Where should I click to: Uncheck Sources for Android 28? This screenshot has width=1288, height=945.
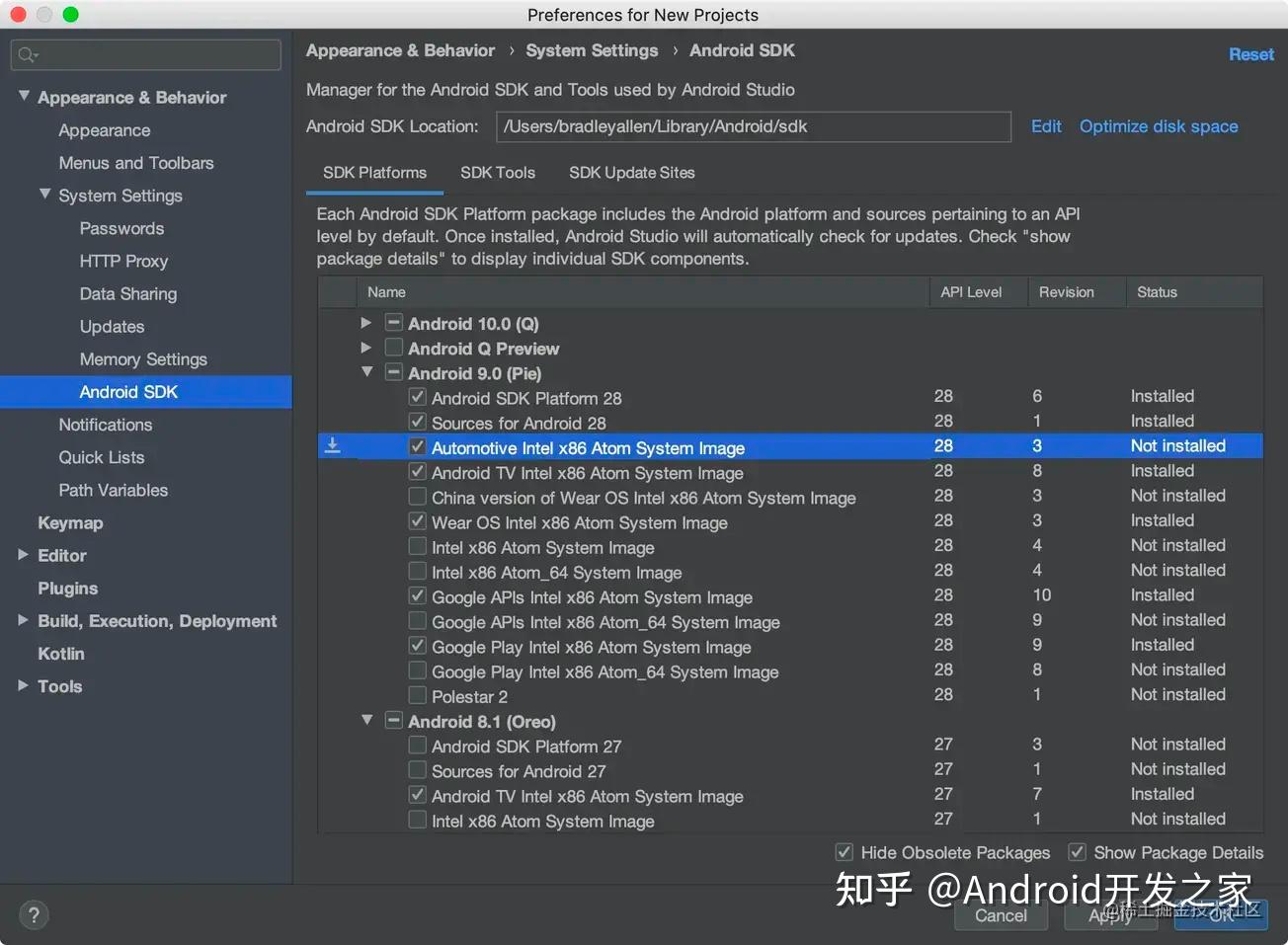[417, 422]
